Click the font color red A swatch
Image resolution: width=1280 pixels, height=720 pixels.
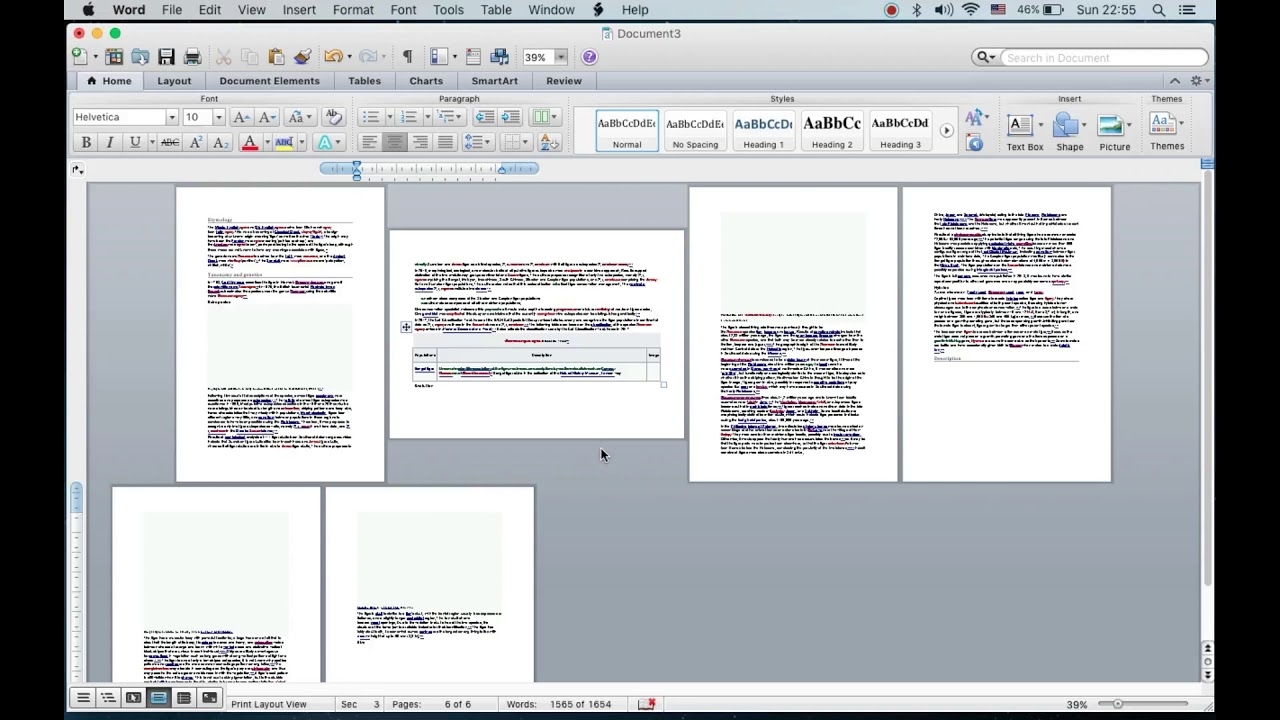pos(250,143)
